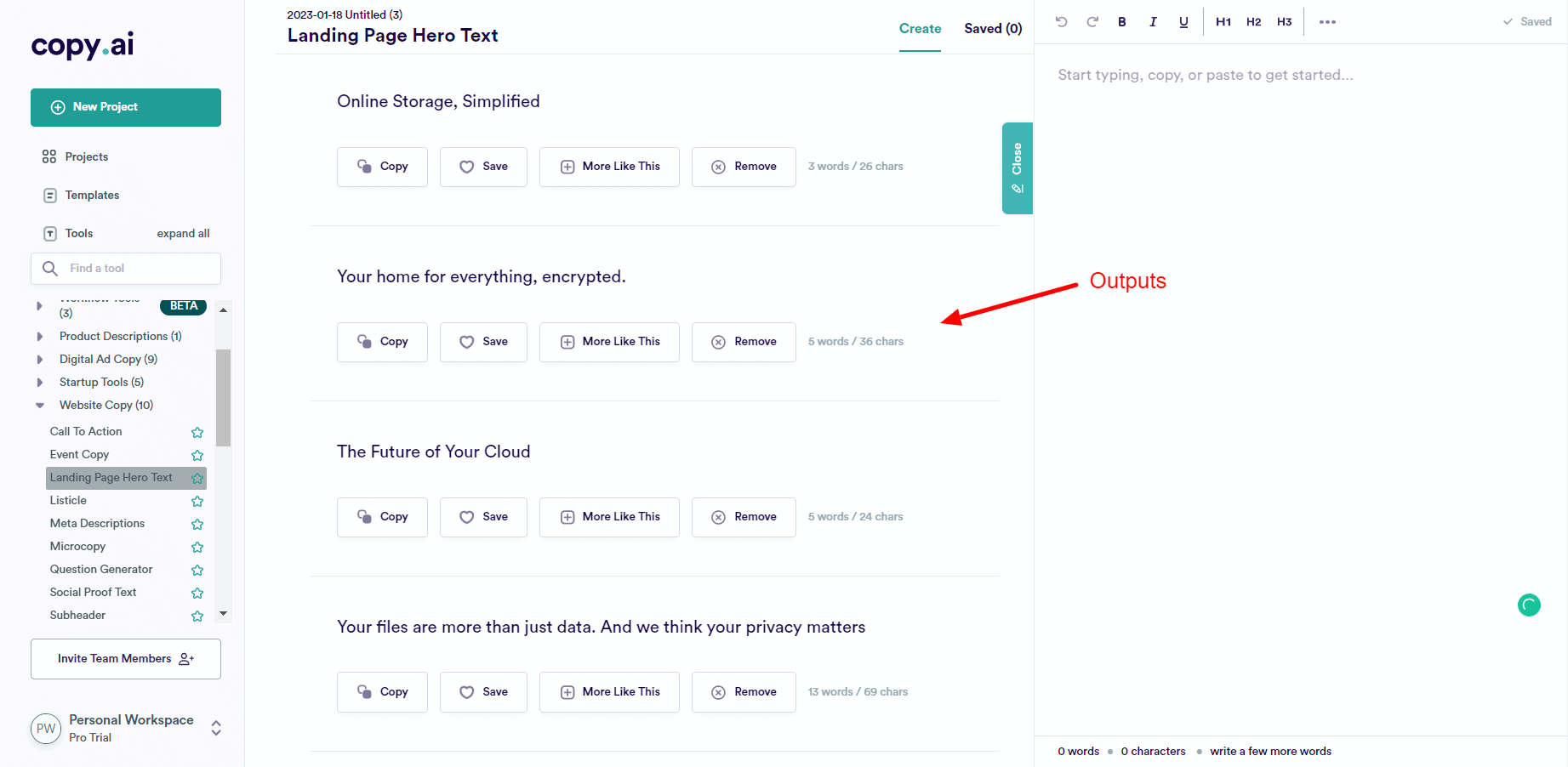Open the three-dot more options menu
This screenshot has width=1568, height=767.
tap(1327, 22)
